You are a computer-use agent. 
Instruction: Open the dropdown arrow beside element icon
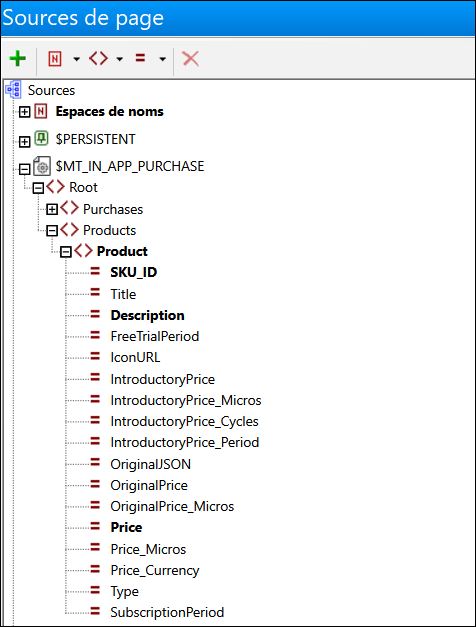(120, 59)
